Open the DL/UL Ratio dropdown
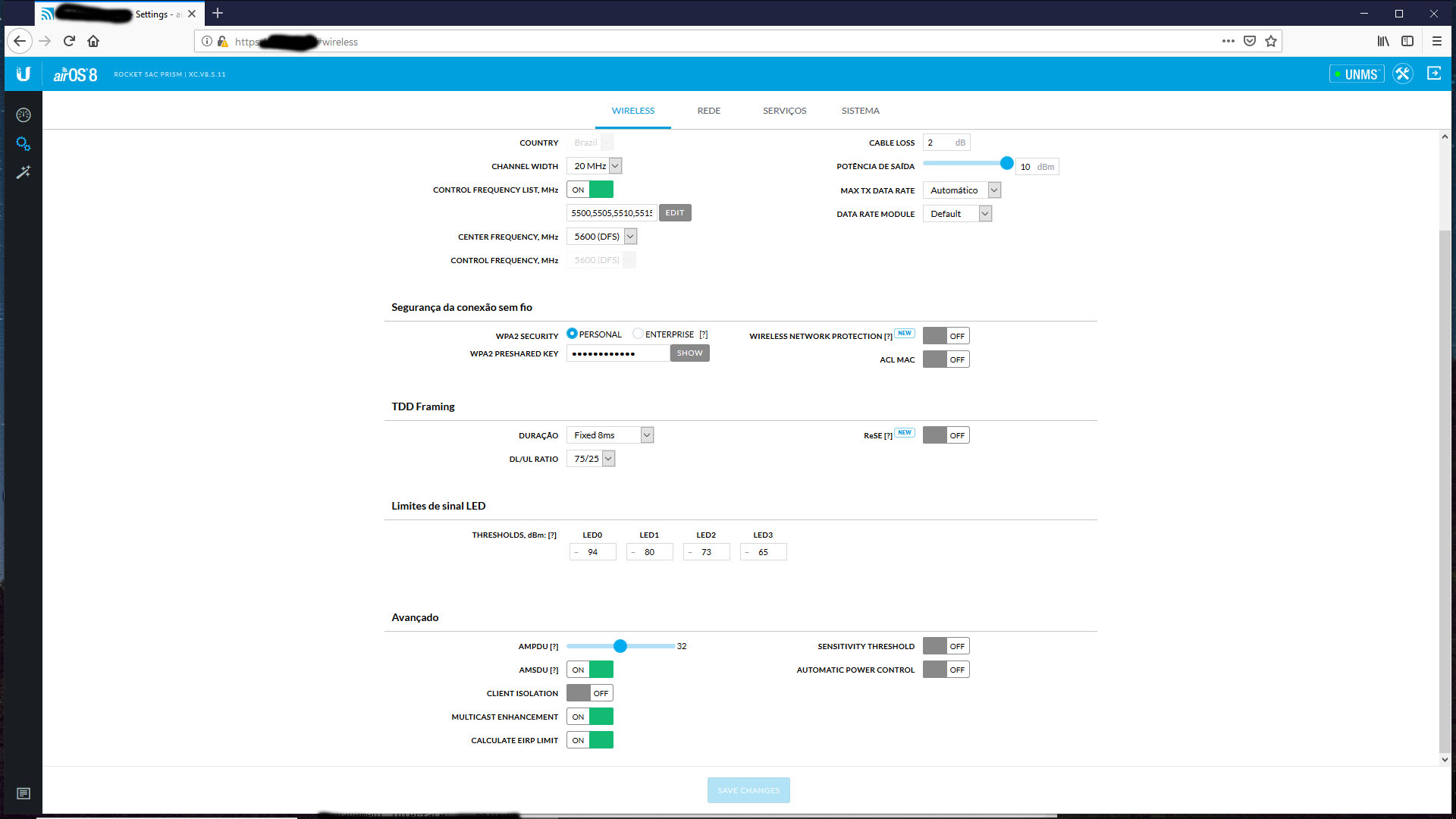1456x819 pixels. click(591, 459)
